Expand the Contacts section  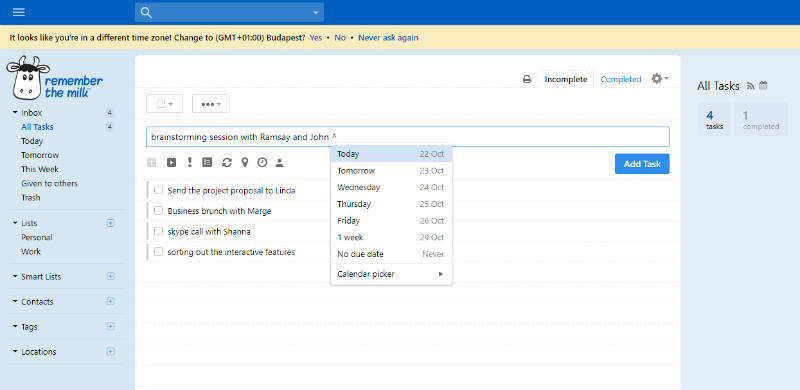[x=15, y=302]
